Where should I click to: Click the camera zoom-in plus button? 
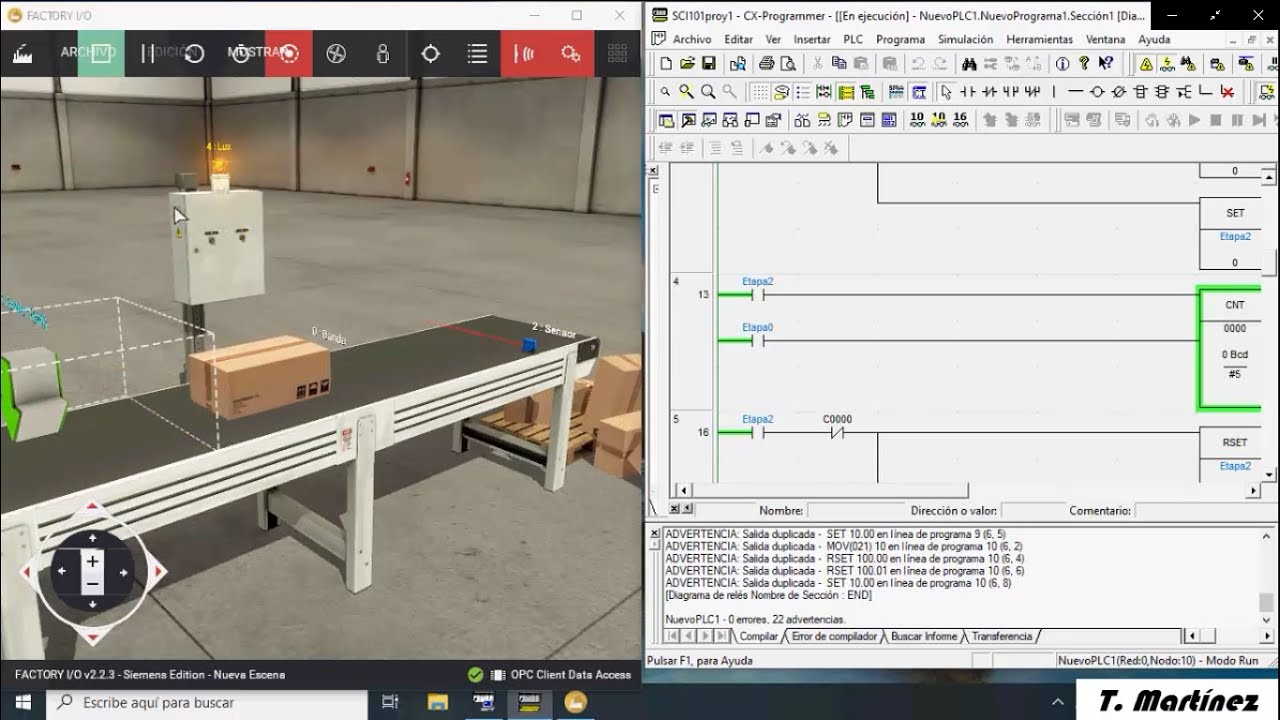(92, 561)
